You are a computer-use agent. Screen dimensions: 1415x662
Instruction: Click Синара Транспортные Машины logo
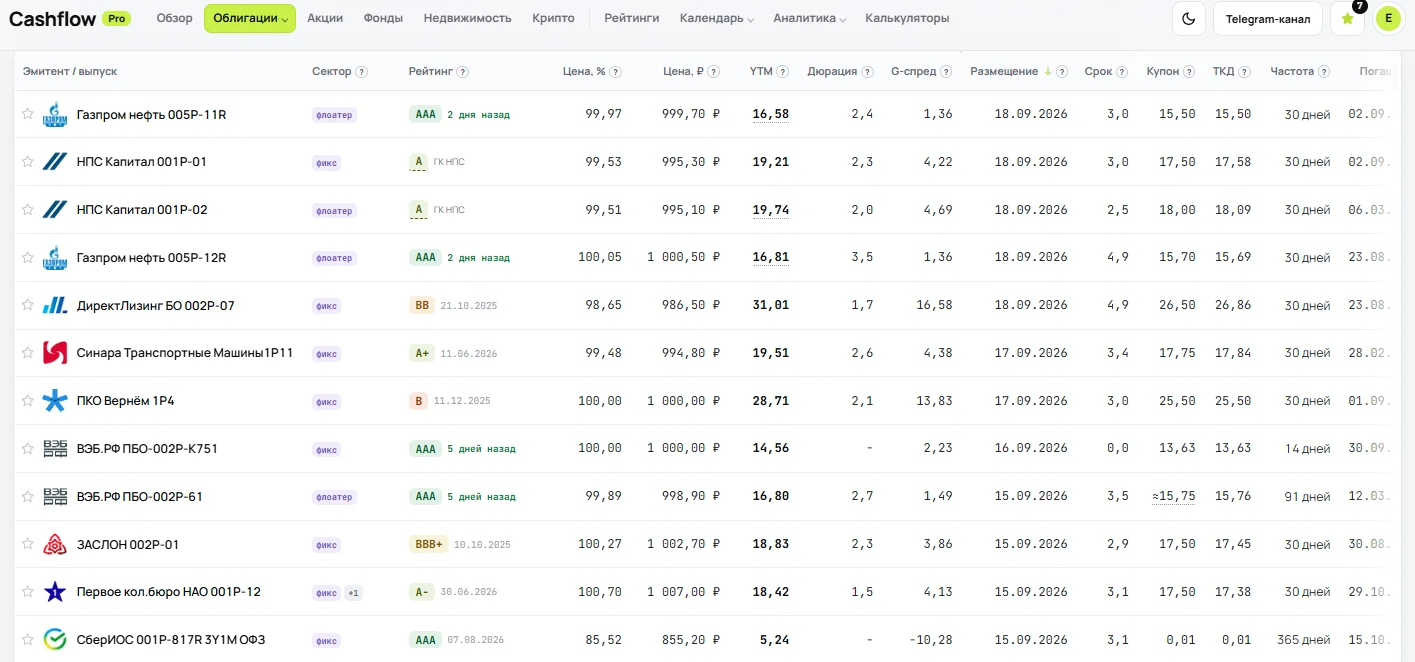point(55,353)
